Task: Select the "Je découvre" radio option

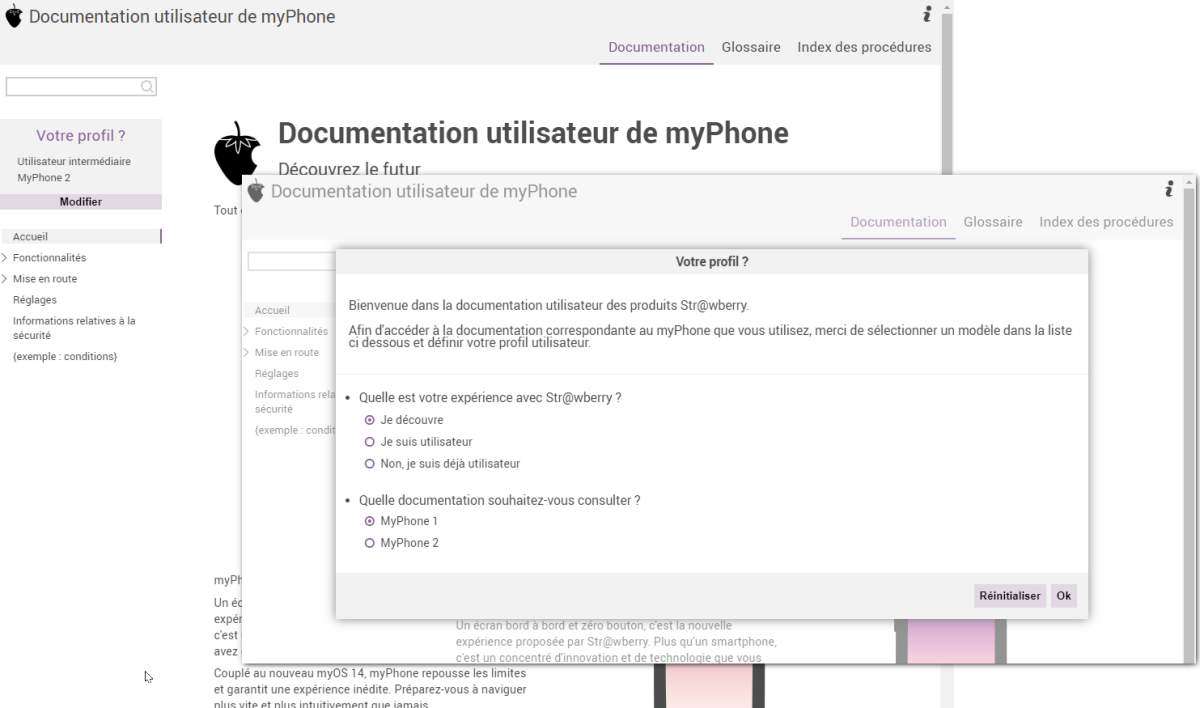Action: click(370, 420)
